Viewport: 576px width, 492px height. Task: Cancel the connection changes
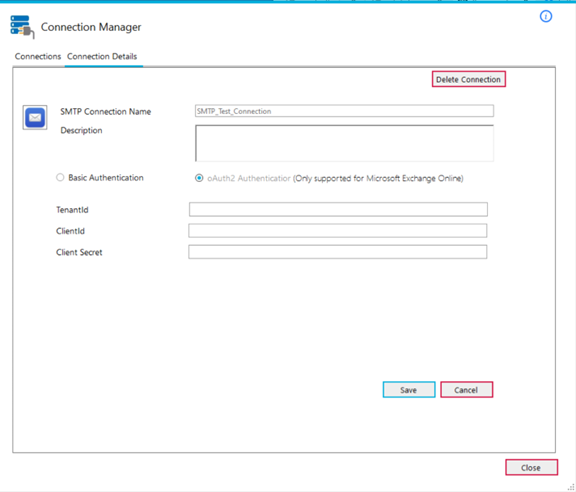click(466, 390)
